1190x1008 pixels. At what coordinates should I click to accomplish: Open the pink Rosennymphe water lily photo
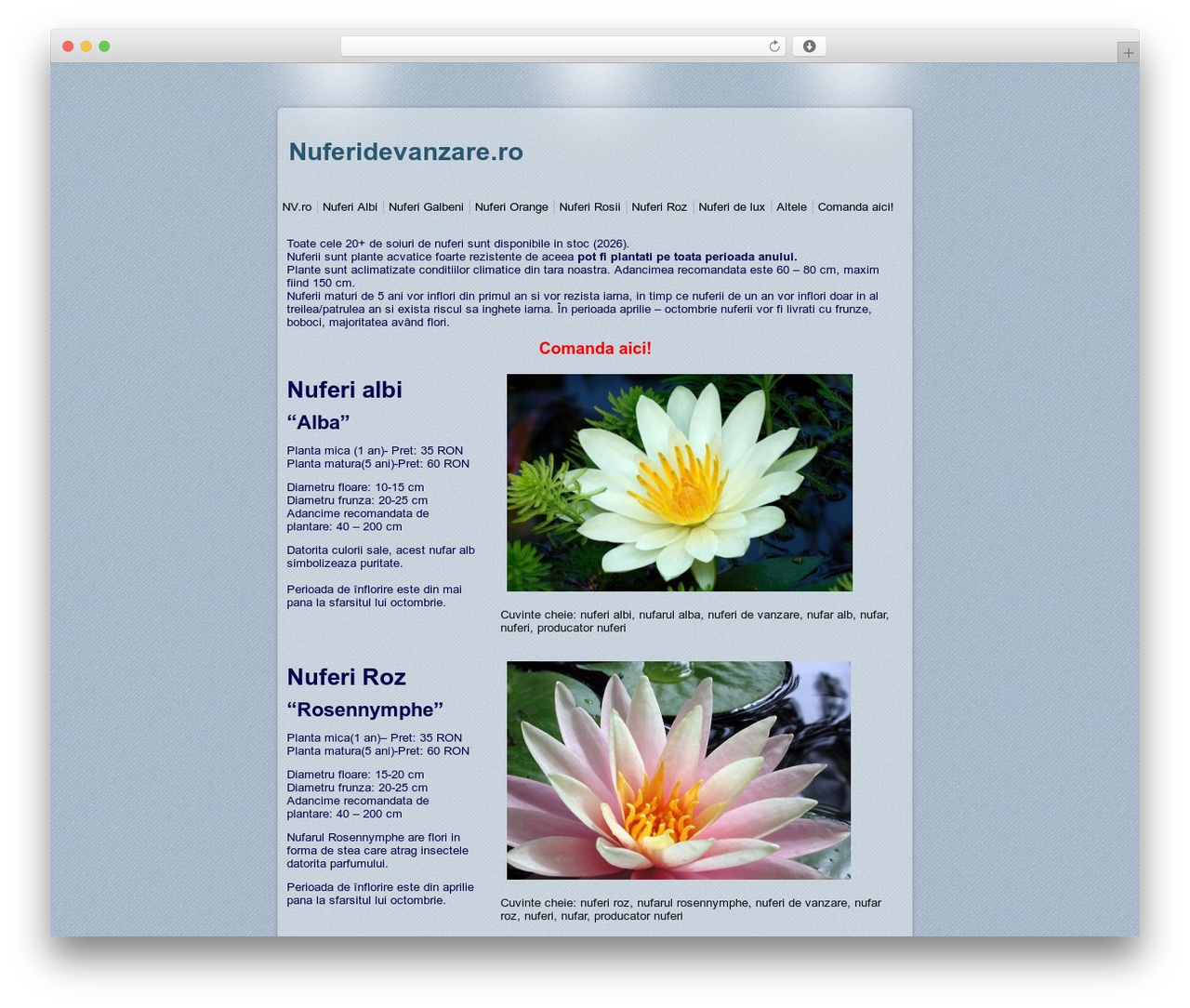(x=679, y=770)
